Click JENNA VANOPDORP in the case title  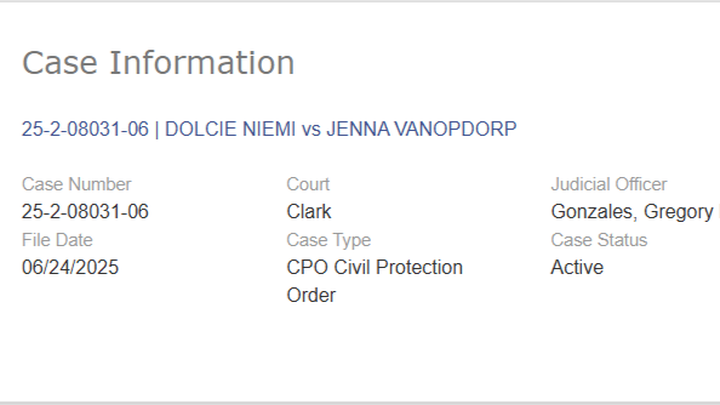(421, 129)
